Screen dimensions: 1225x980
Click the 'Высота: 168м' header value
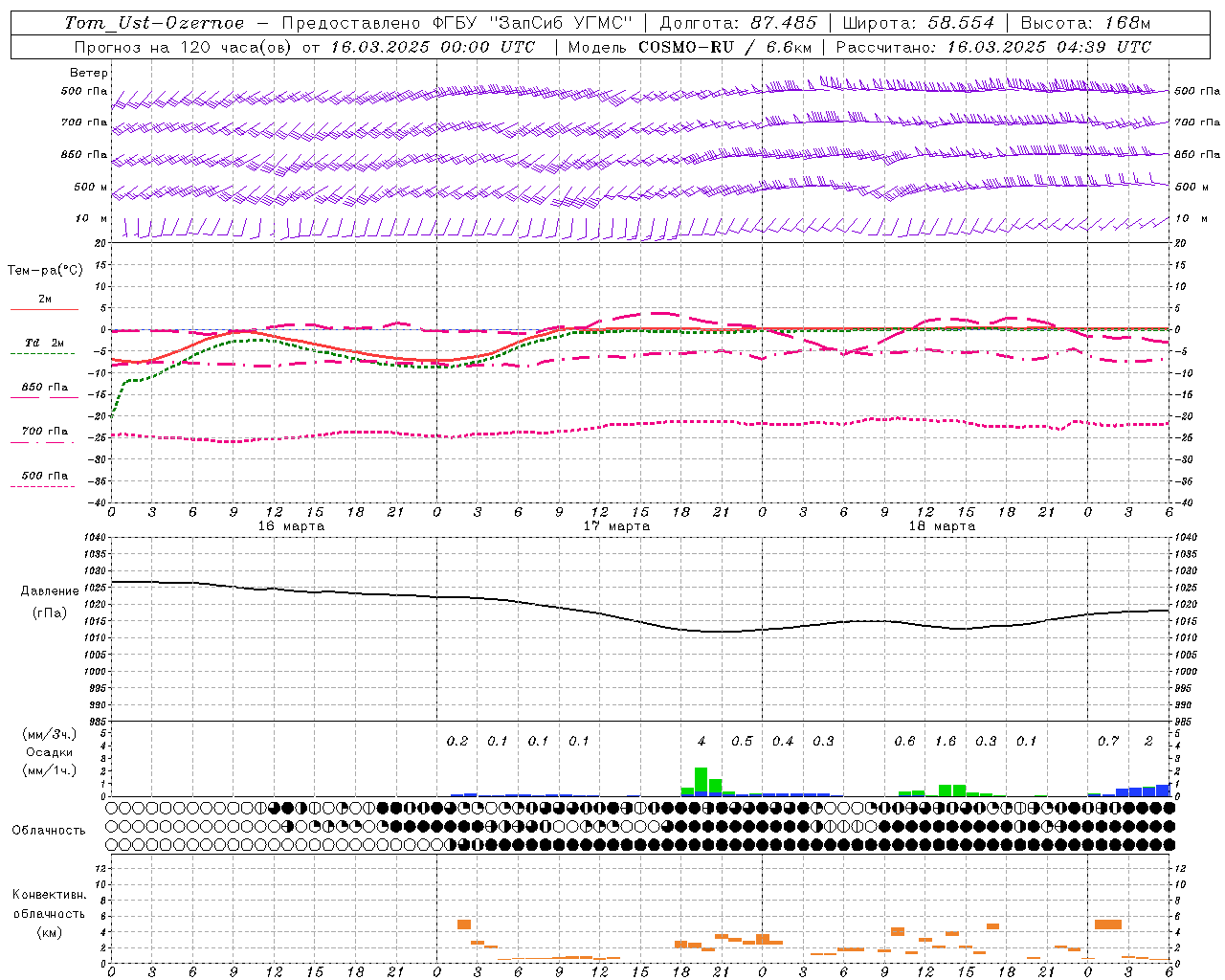tap(1085, 23)
